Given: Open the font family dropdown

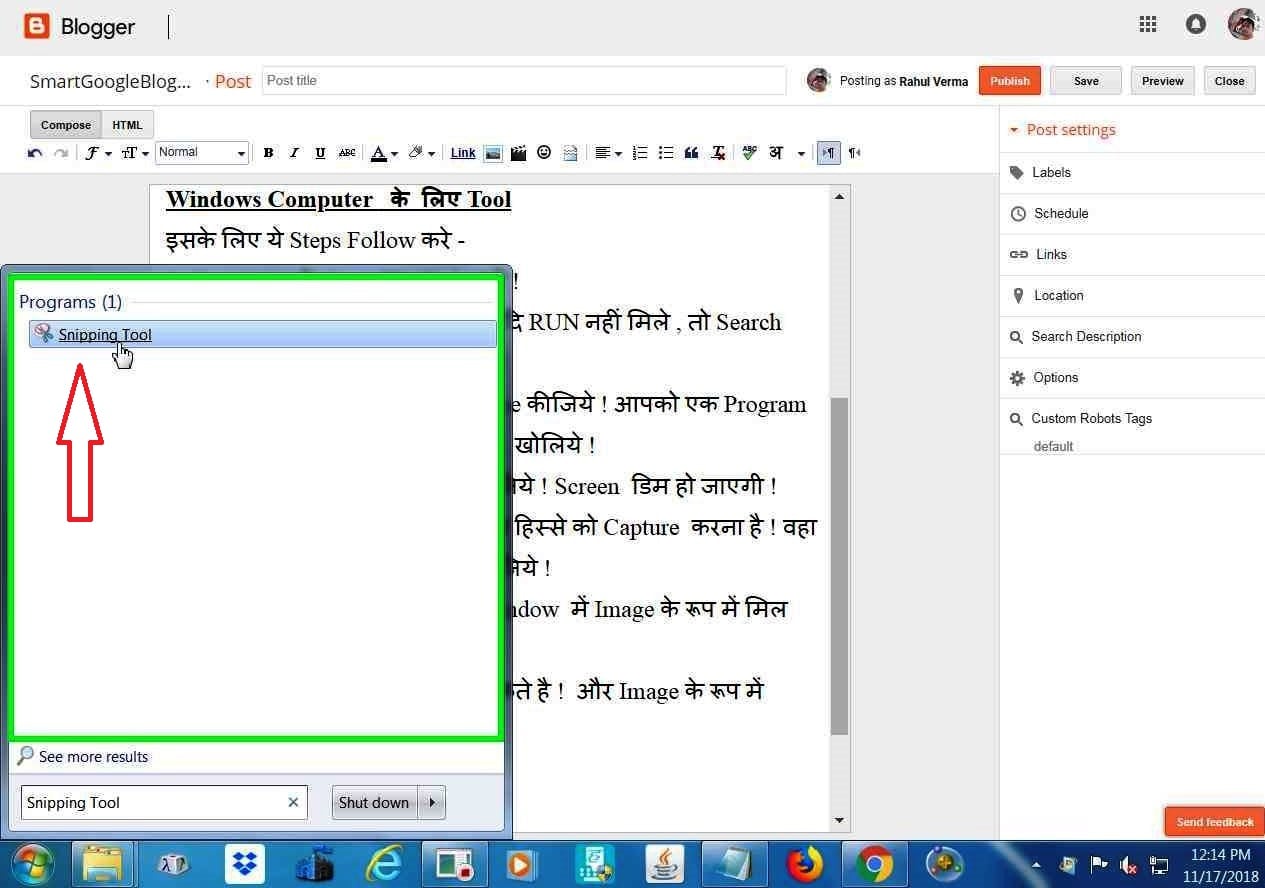Looking at the screenshot, I should [x=97, y=153].
